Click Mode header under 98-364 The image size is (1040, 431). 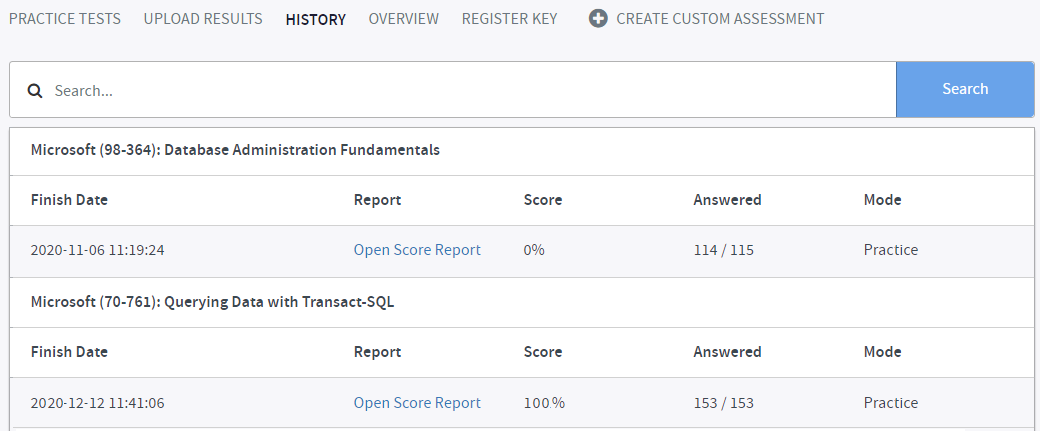tap(882, 200)
